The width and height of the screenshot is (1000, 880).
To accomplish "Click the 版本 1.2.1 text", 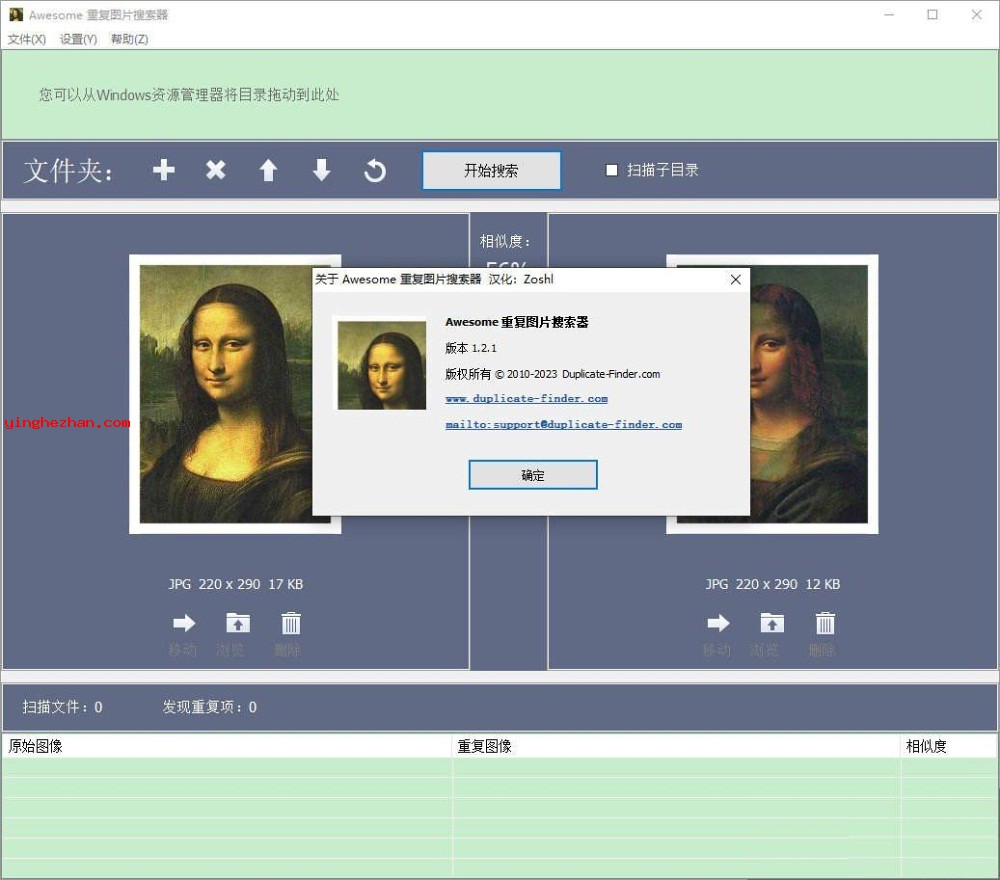I will tap(471, 348).
